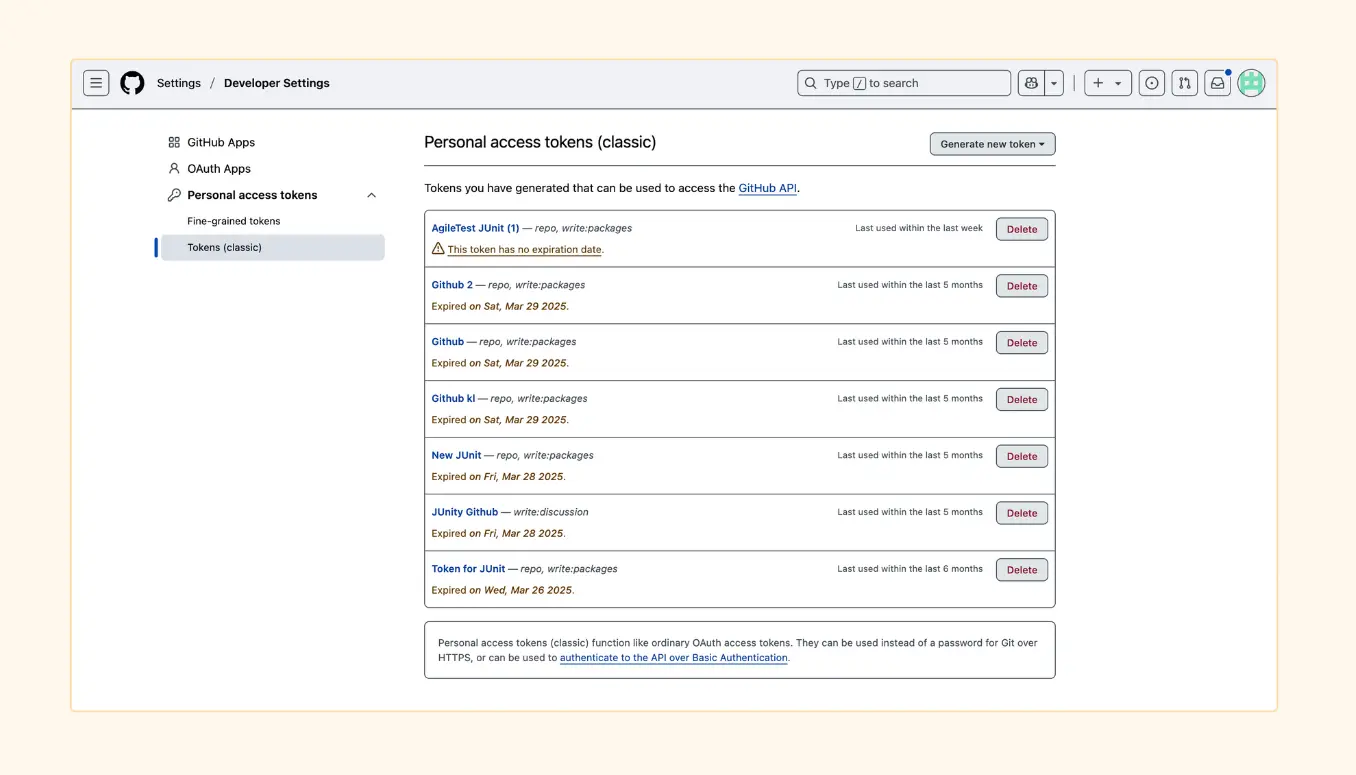Screen dimensions: 1356x775
Task: Open Developer Settings breadcrumb
Action: point(277,83)
